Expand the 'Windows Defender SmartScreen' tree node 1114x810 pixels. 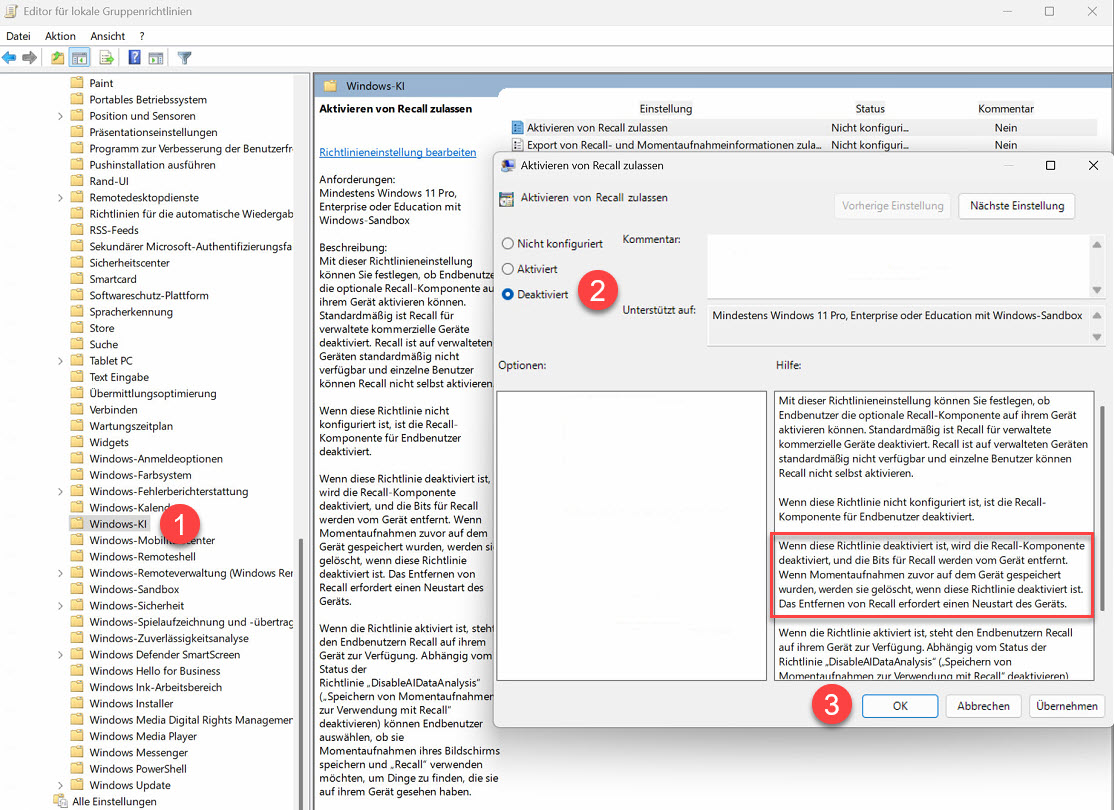click(x=60, y=655)
